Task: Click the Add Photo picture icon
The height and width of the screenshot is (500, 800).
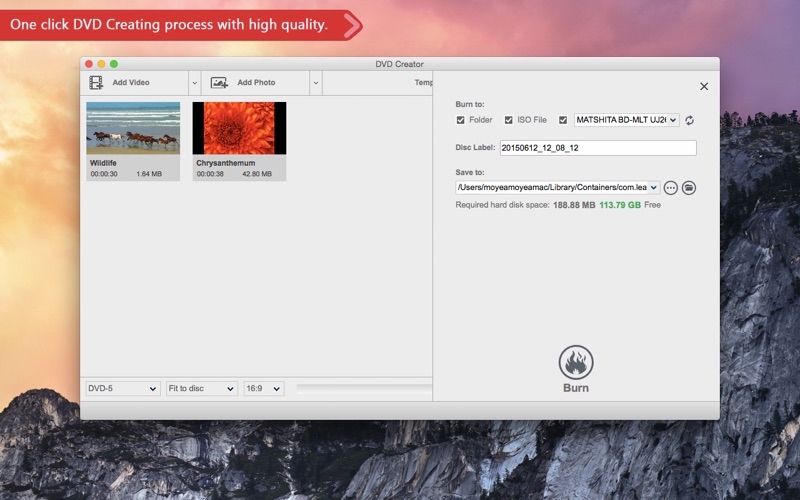Action: [219, 83]
